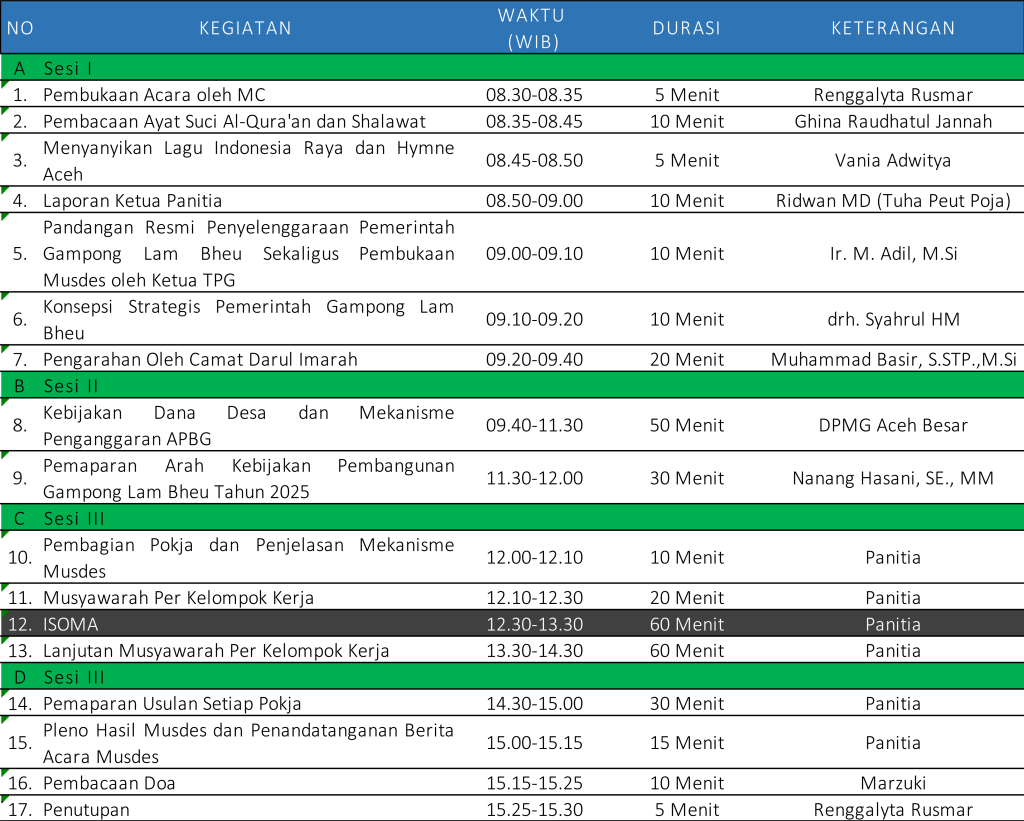Select Pandangan Resmi Penyelenggaraan Pemerintah cell
Image resolution: width=1024 pixels, height=821 pixels.
(x=248, y=253)
